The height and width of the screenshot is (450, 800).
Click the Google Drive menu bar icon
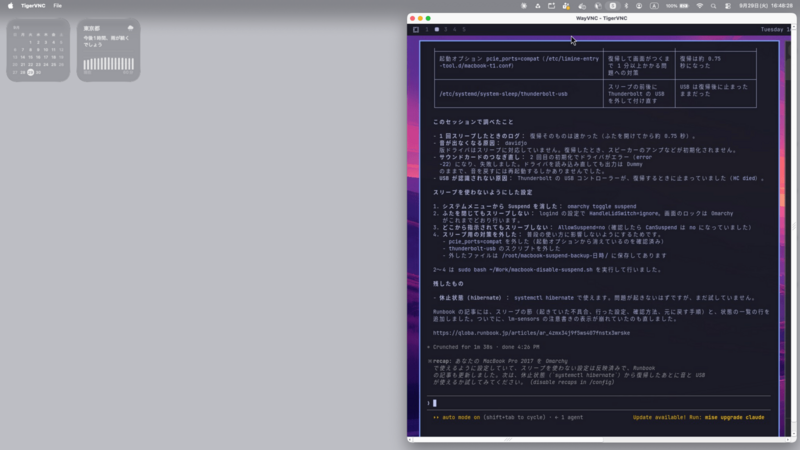point(538,6)
